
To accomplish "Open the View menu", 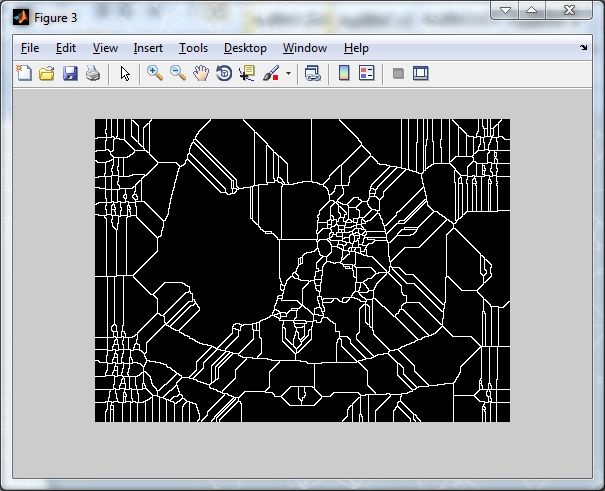I will (105, 48).
